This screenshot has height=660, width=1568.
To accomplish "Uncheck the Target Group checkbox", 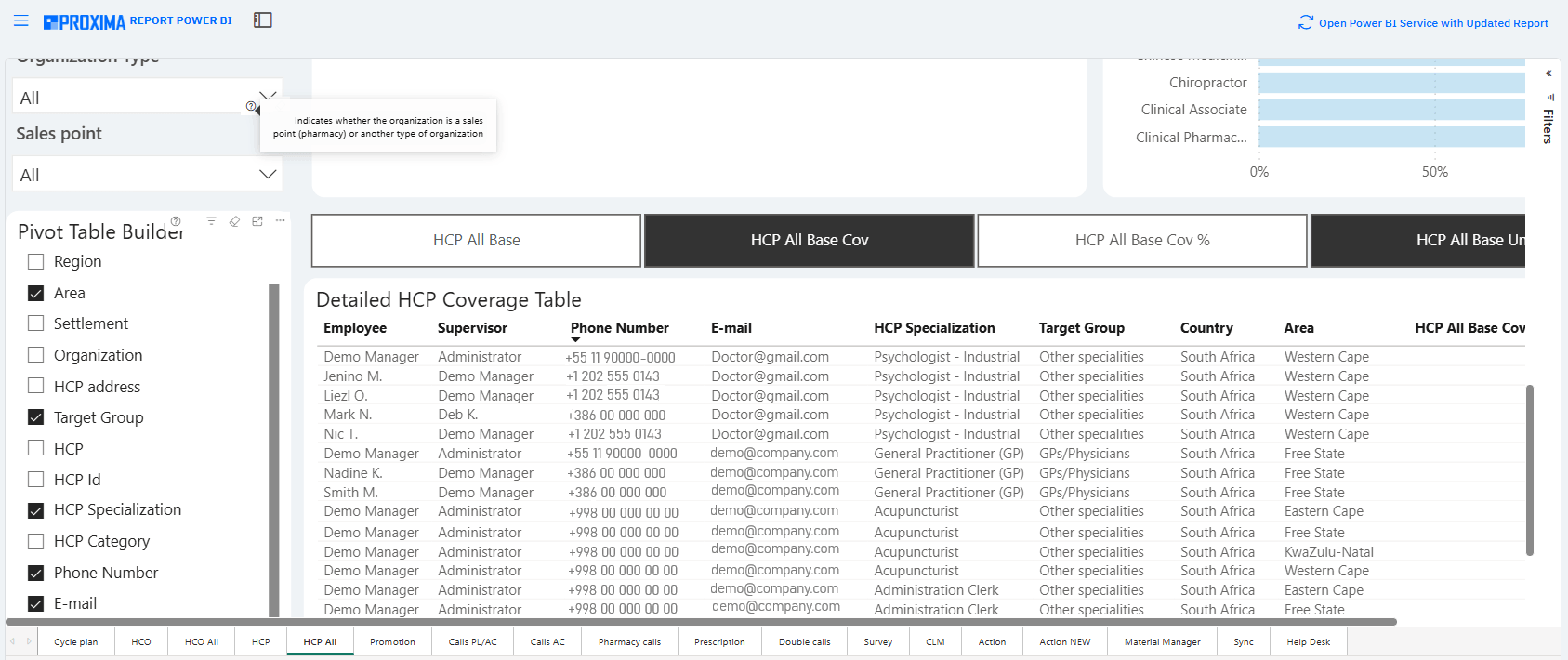I will click(x=36, y=417).
